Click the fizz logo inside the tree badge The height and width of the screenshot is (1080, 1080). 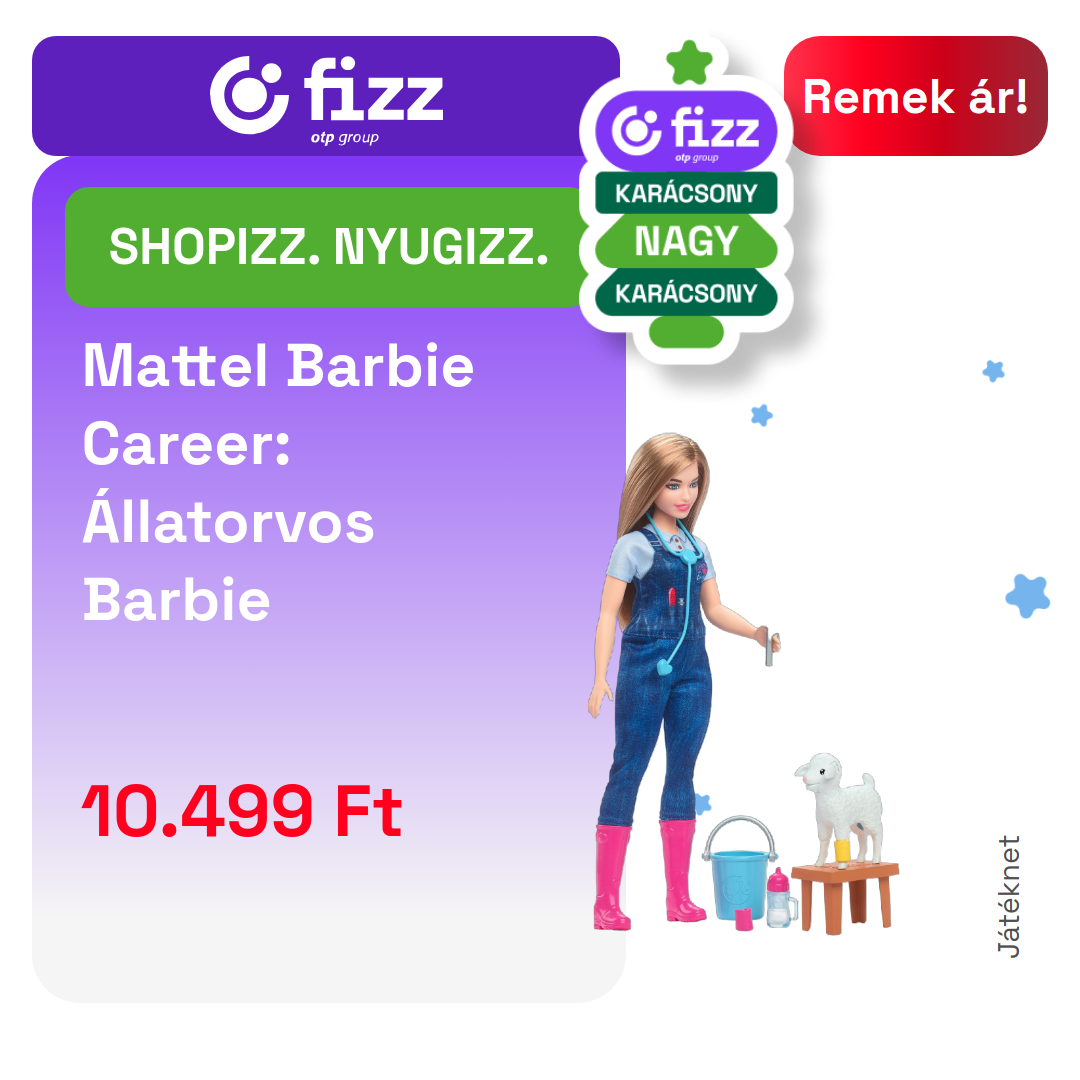click(686, 130)
